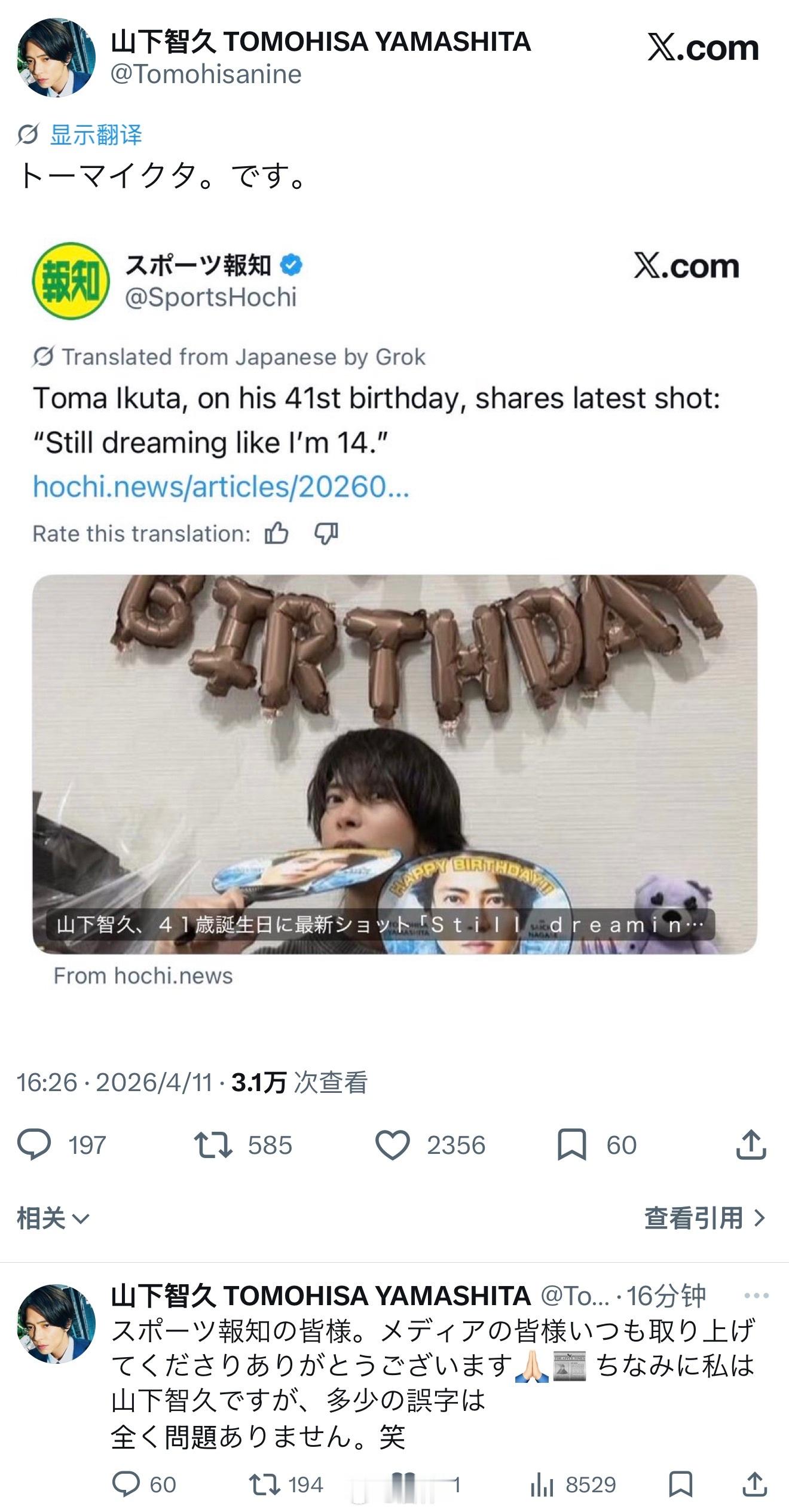Thumbs down the Grok translation

tap(326, 533)
